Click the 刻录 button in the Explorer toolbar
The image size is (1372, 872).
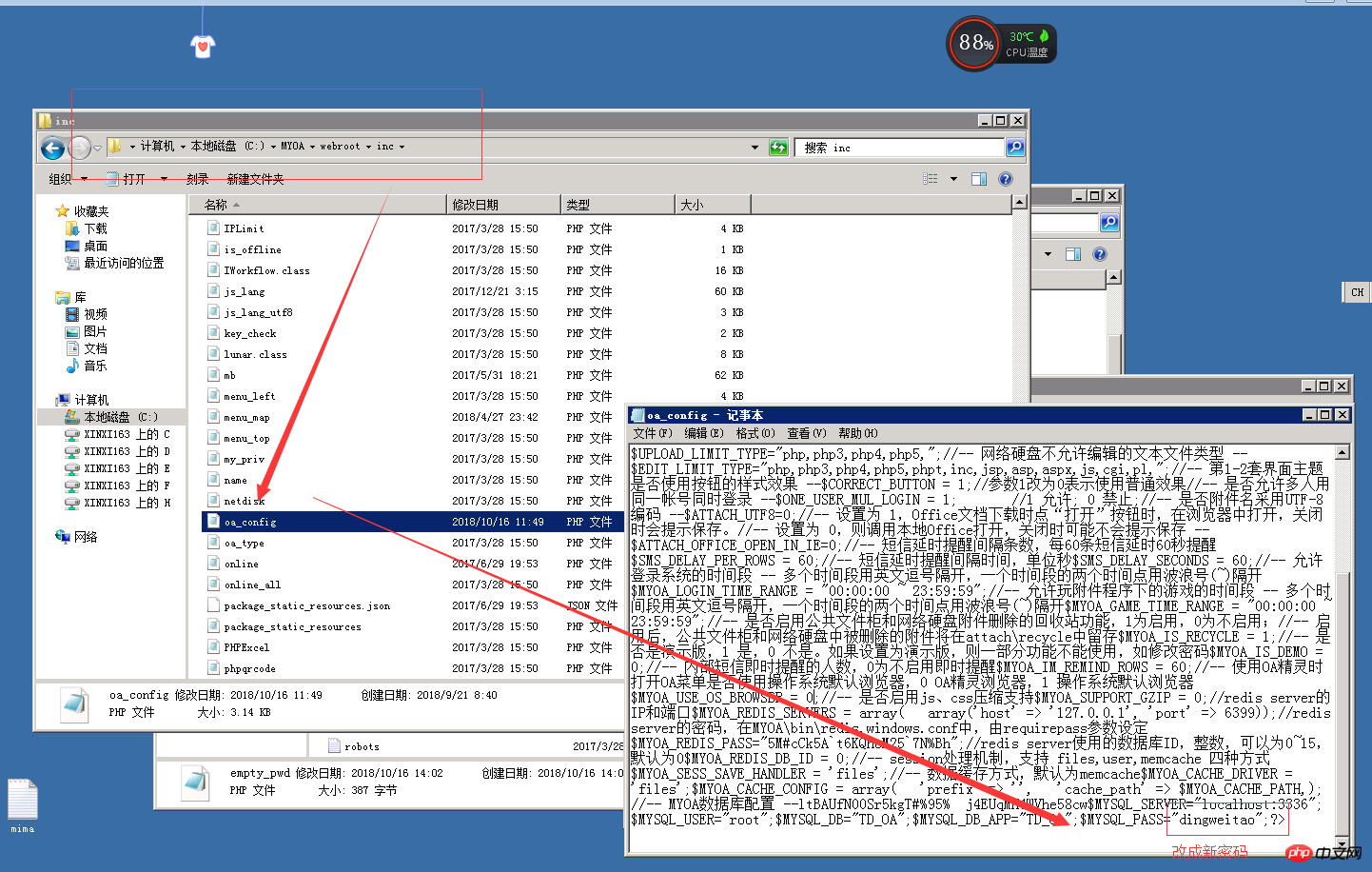pyautogui.click(x=198, y=178)
